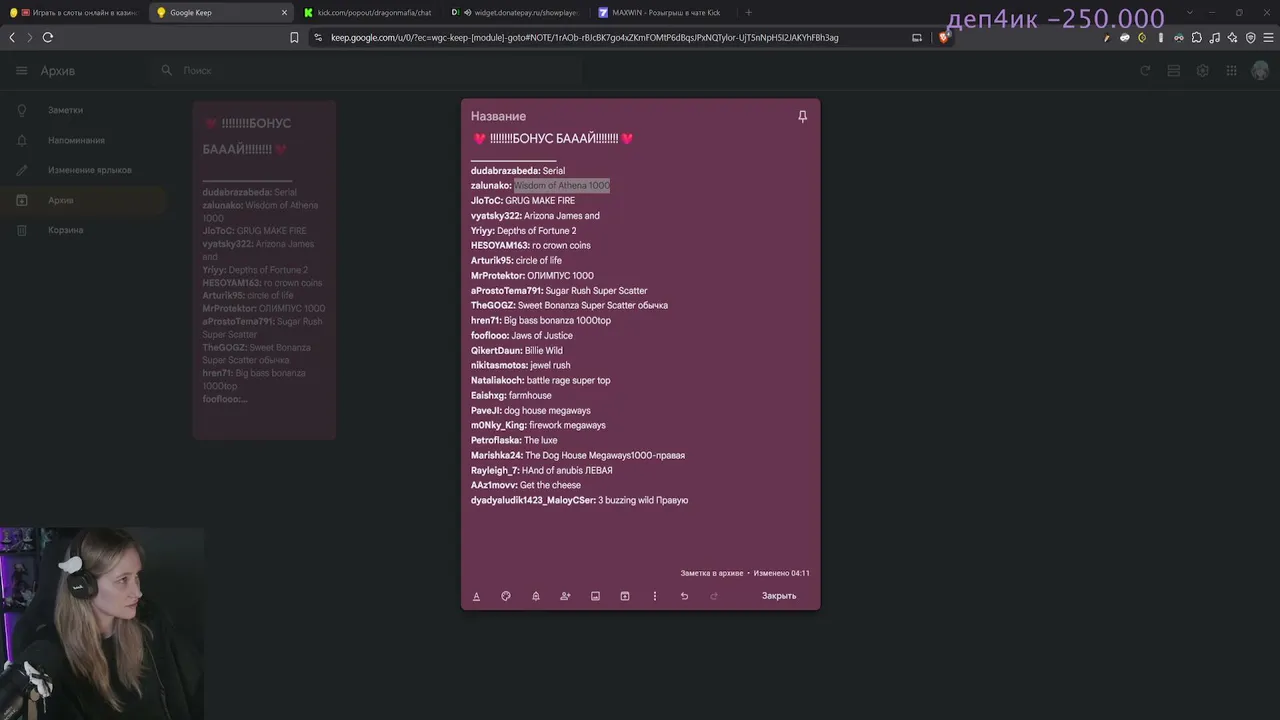Image resolution: width=1280 pixels, height=720 pixels.
Task: Click the JloToC: GRUG MAKE FIRE line
Action: [x=523, y=201]
